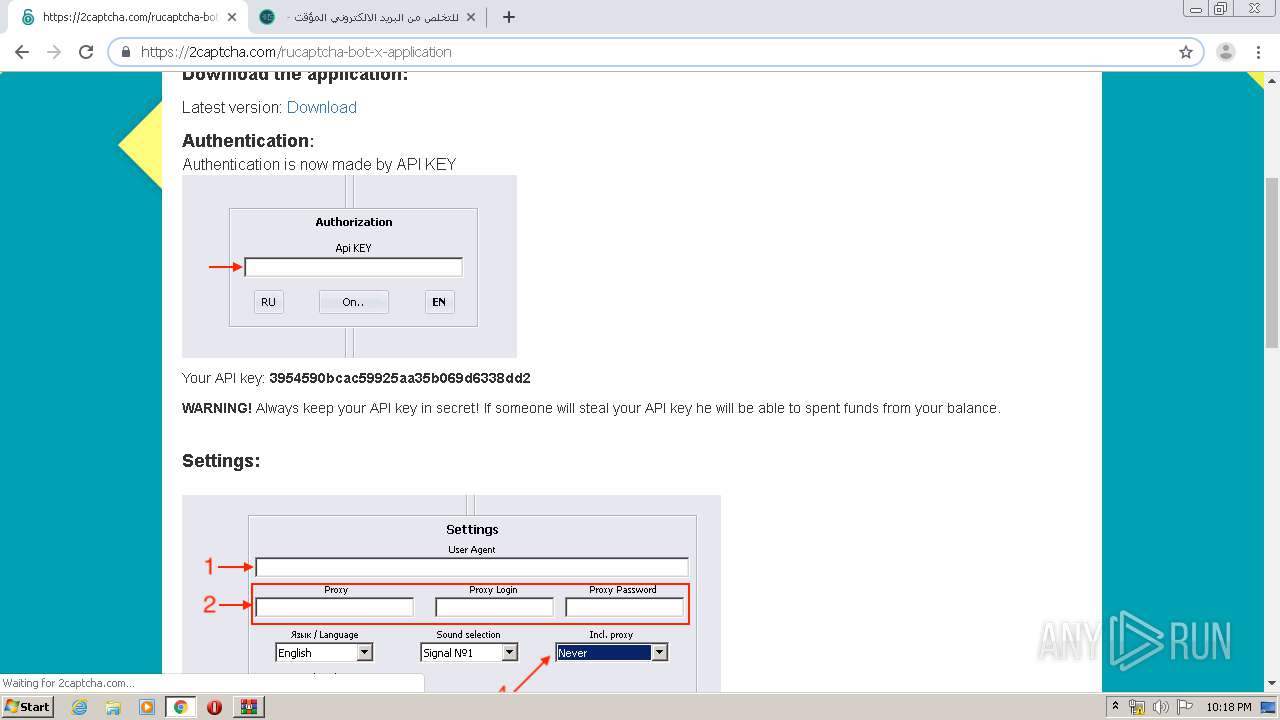Click the Settings screenshot image
1280x720 pixels.
point(451,593)
